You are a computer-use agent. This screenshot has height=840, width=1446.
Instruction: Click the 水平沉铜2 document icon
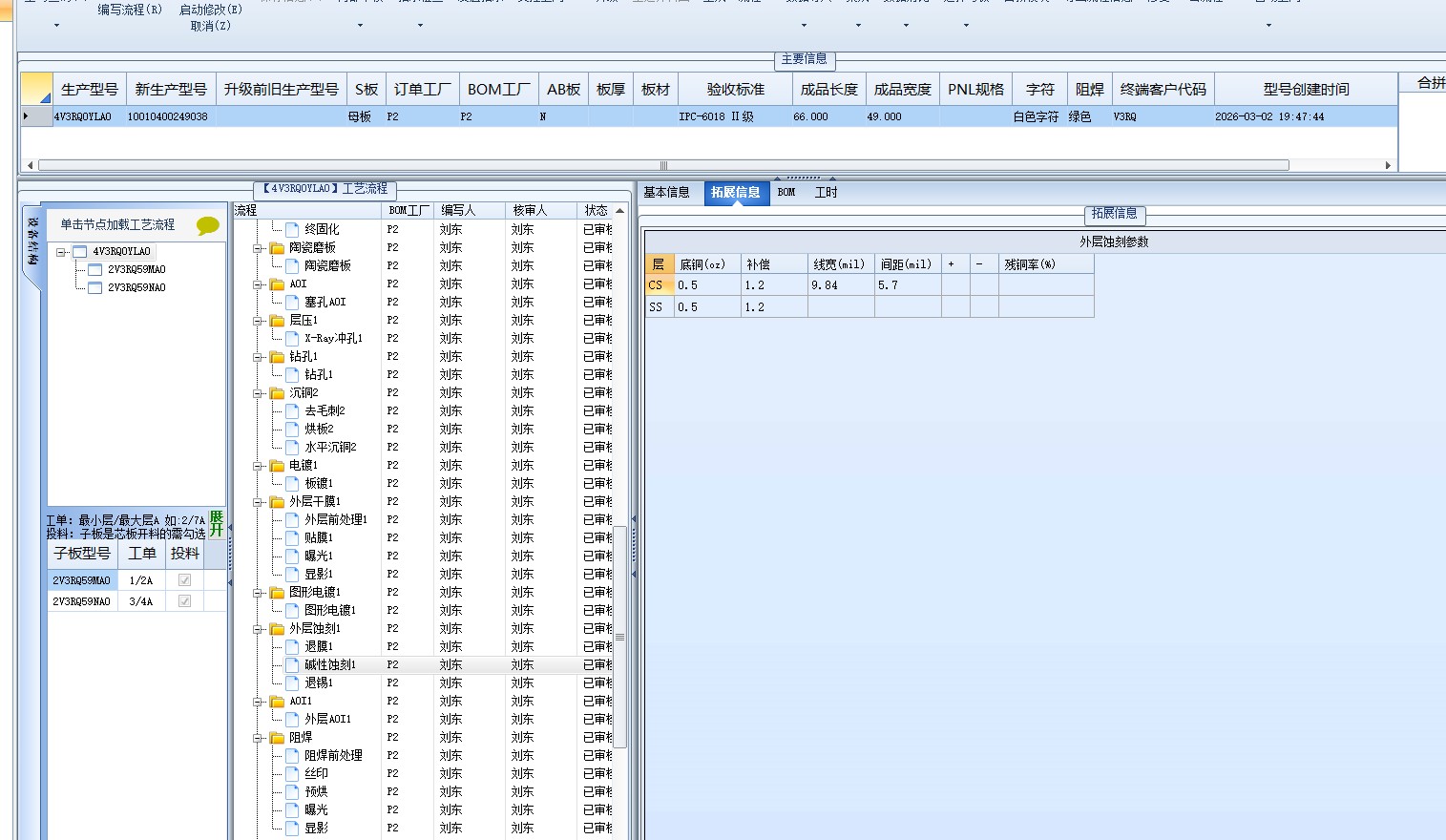pos(293,447)
